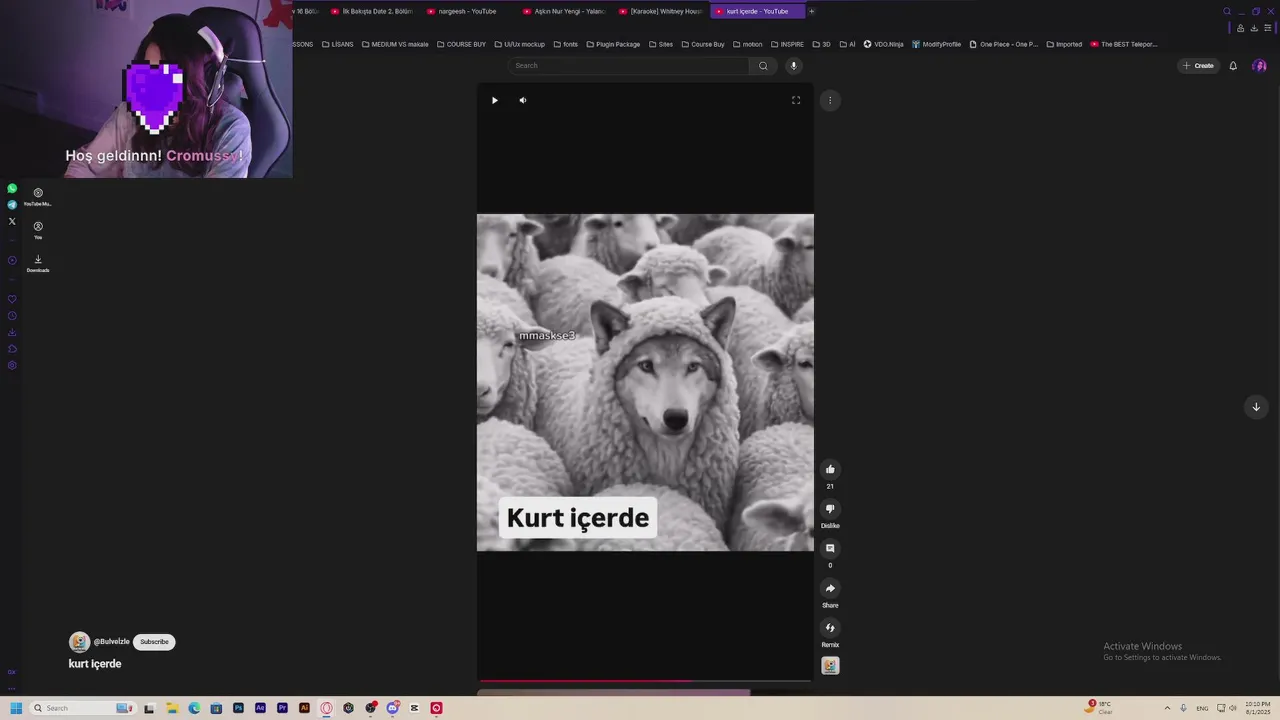Open YouTube notifications bell
1280x720 pixels.
click(1233, 66)
